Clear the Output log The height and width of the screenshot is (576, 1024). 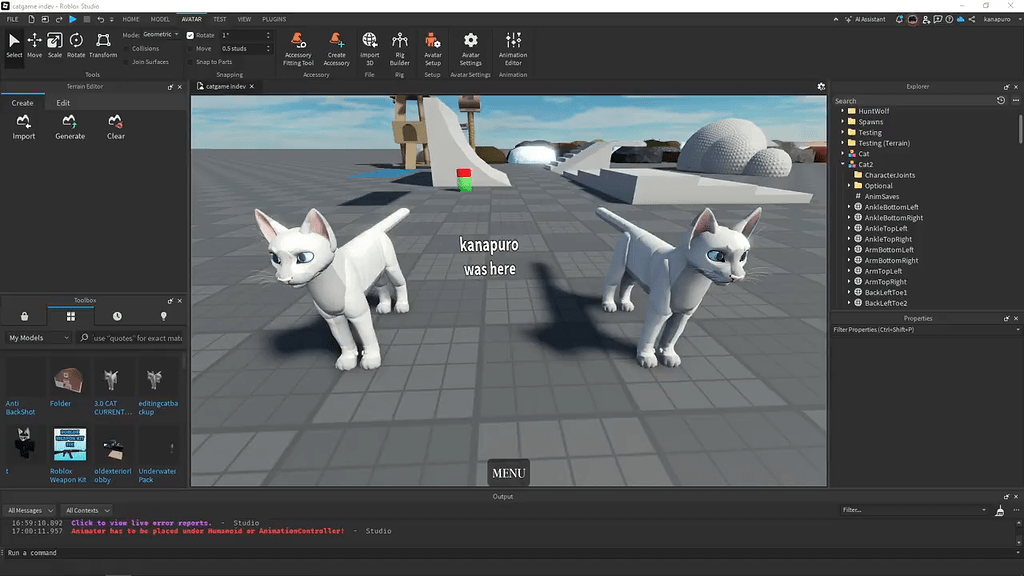tap(999, 511)
